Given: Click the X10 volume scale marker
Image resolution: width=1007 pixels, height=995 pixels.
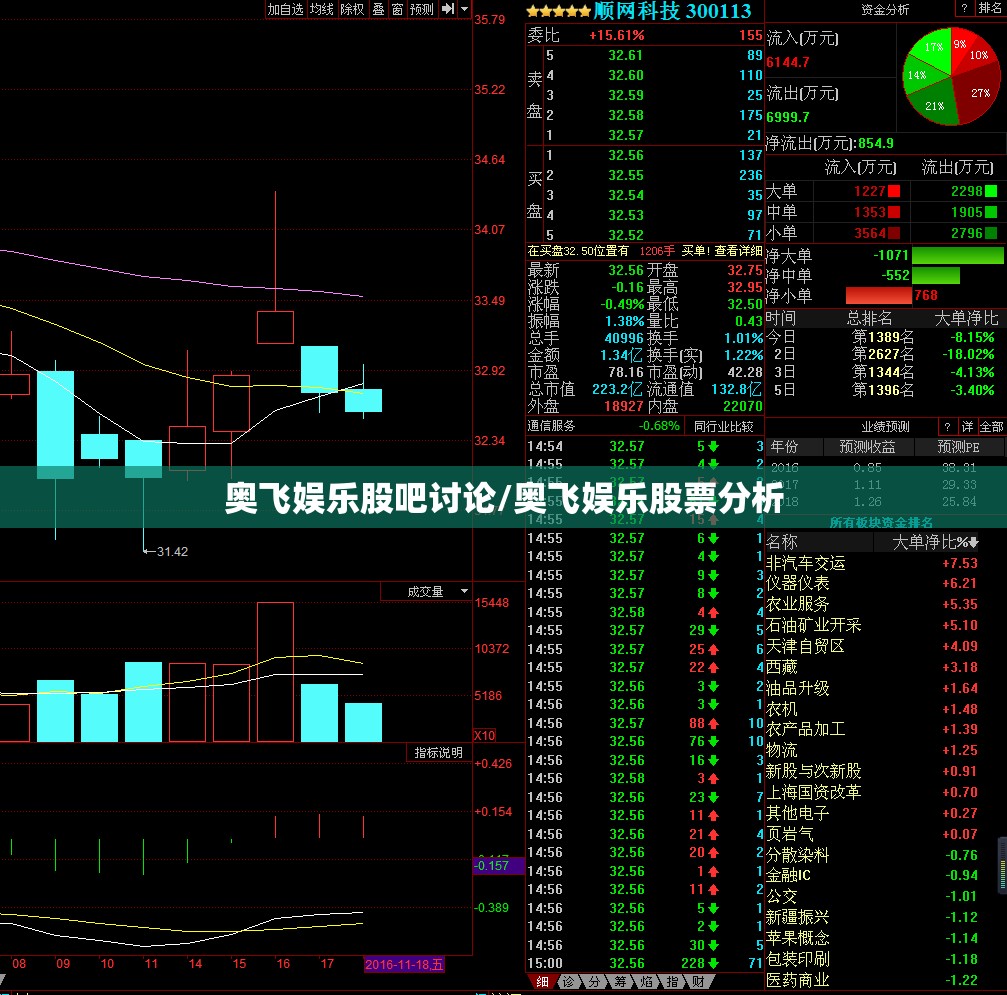Looking at the screenshot, I should click(x=484, y=735).
